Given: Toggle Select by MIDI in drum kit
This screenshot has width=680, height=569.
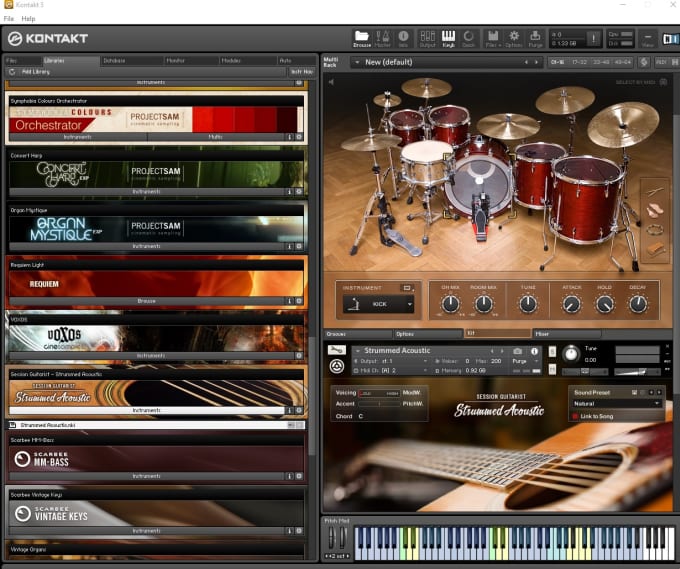Looking at the screenshot, I should pyautogui.click(x=663, y=82).
